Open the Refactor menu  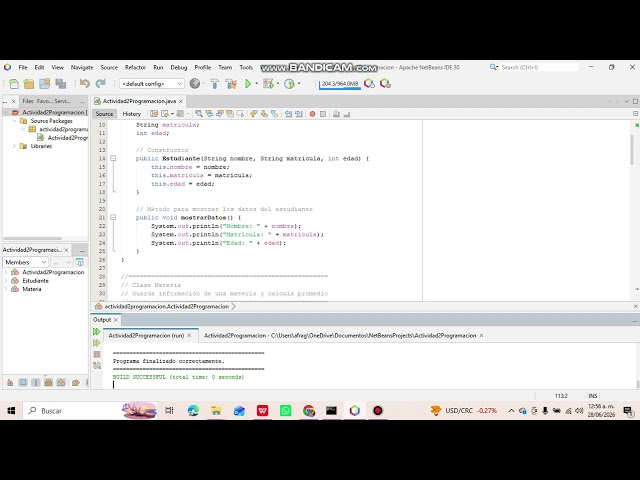point(135,67)
